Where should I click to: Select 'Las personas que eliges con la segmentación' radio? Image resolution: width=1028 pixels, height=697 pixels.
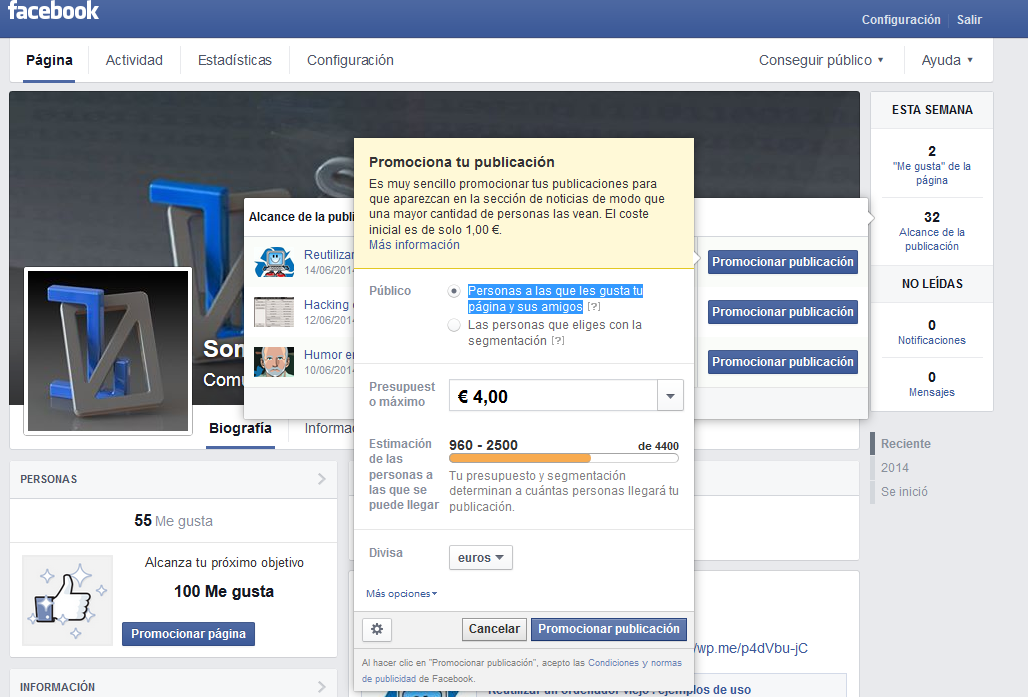click(x=454, y=325)
